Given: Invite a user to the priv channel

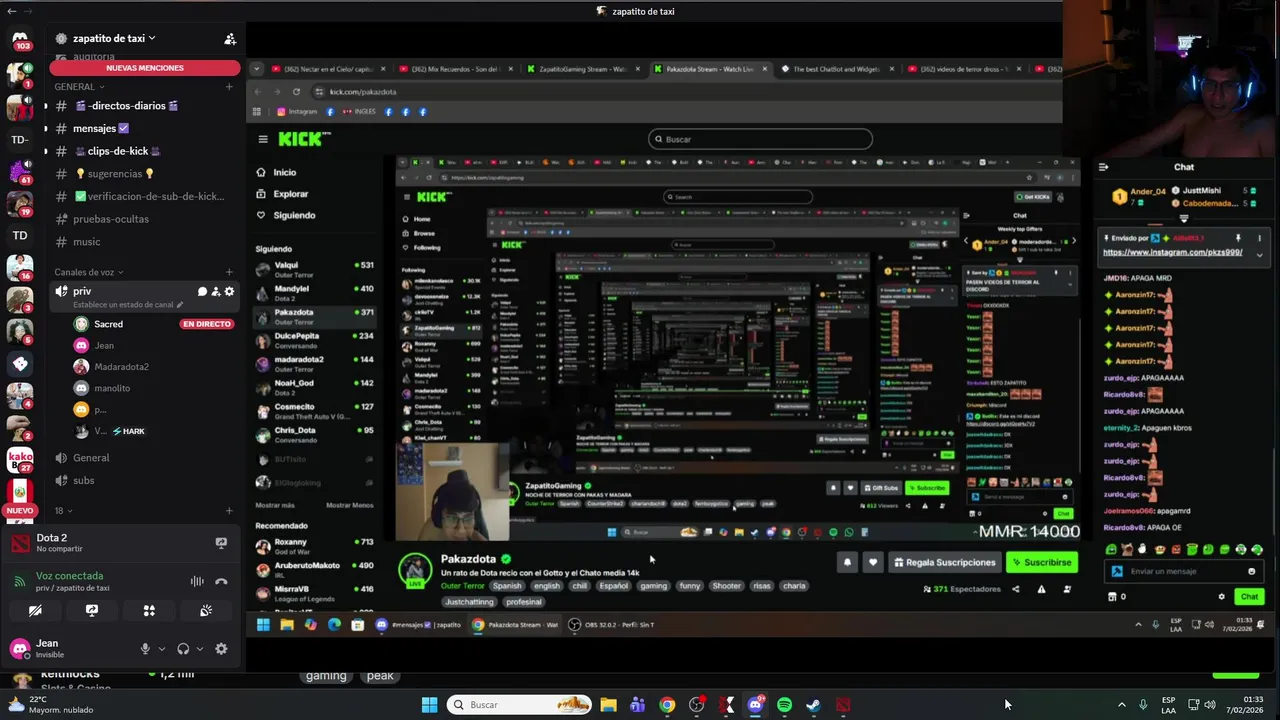Looking at the screenshot, I should coord(215,292).
